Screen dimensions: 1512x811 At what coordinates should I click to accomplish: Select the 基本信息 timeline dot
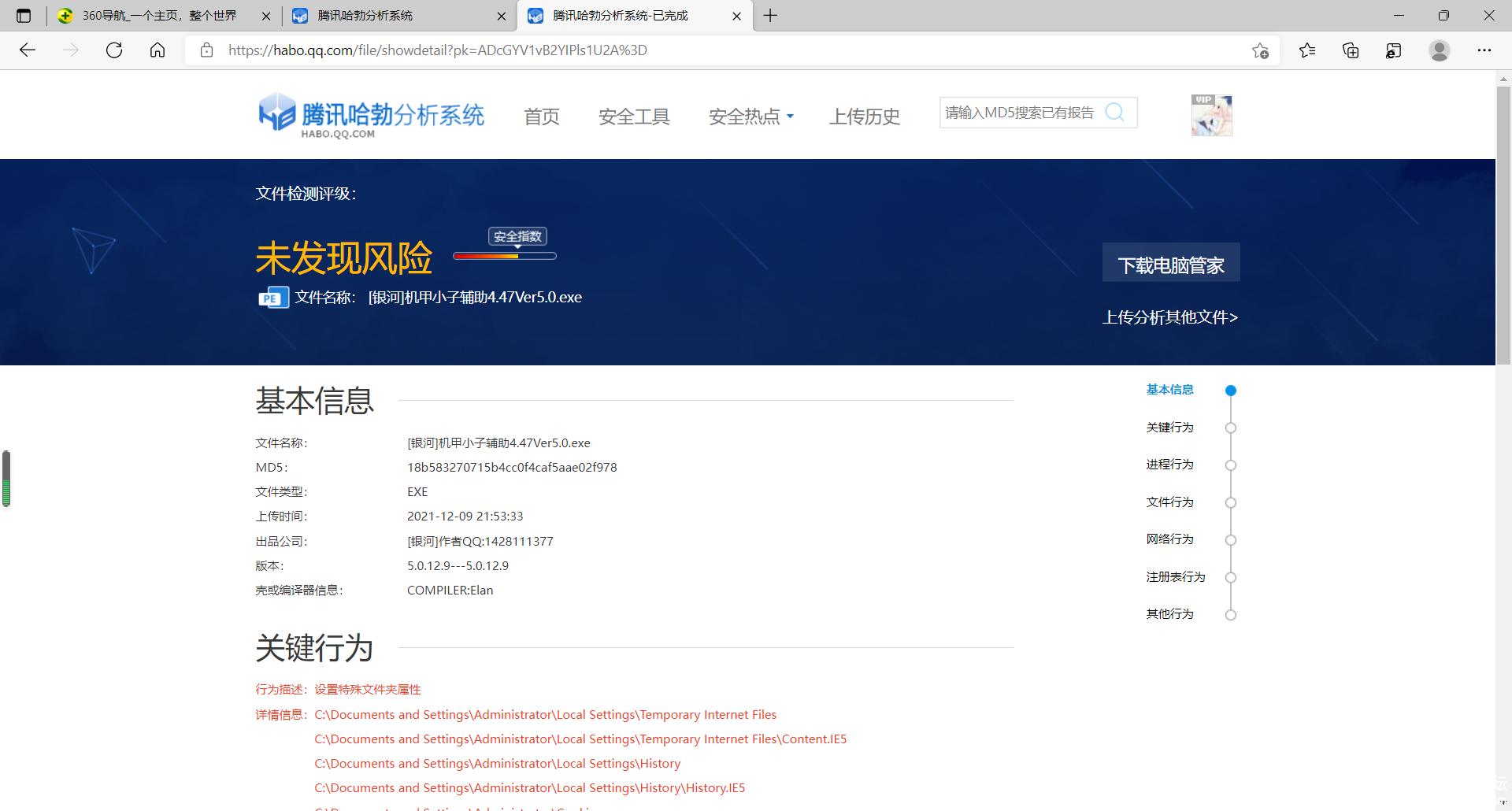tap(1231, 391)
